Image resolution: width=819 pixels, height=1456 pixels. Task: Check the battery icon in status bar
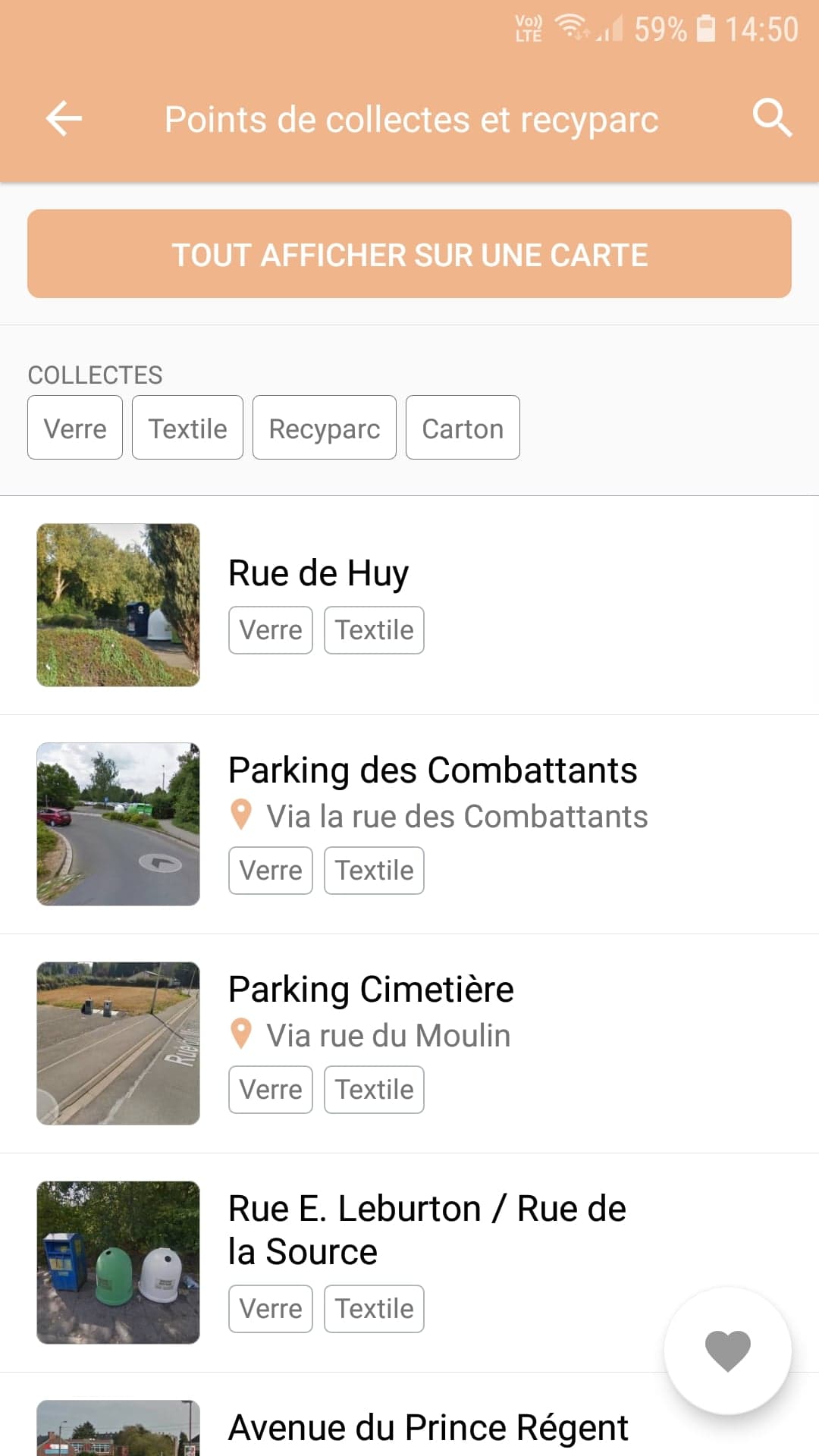705,29
